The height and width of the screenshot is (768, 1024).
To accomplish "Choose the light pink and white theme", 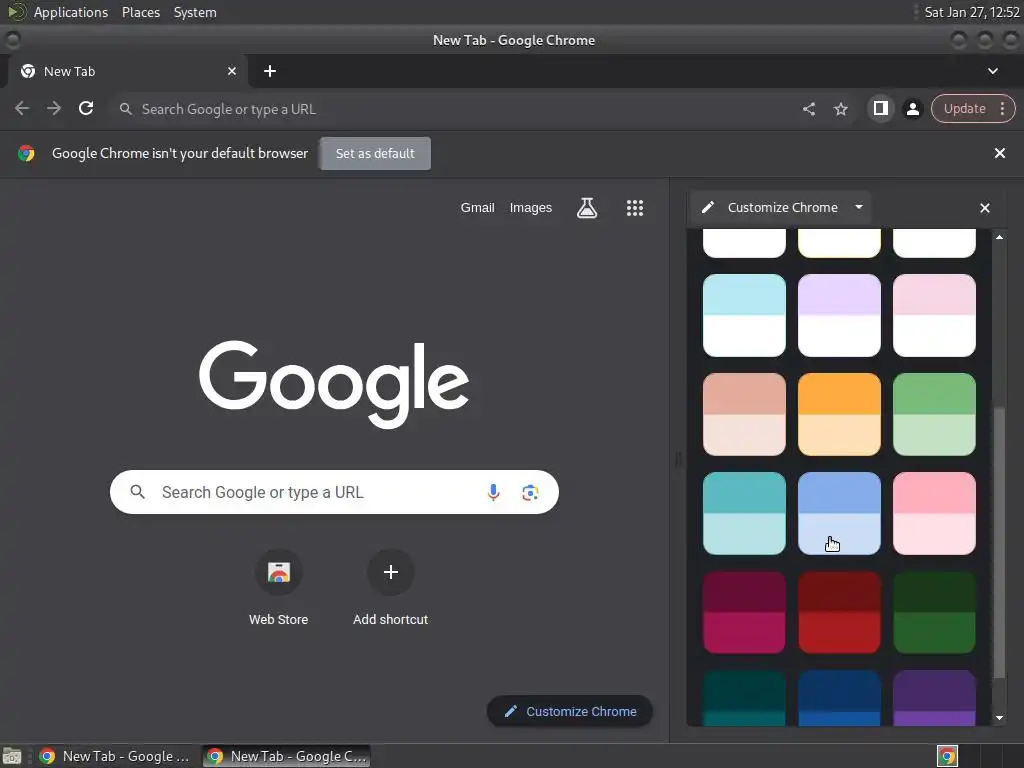I will [x=934, y=315].
